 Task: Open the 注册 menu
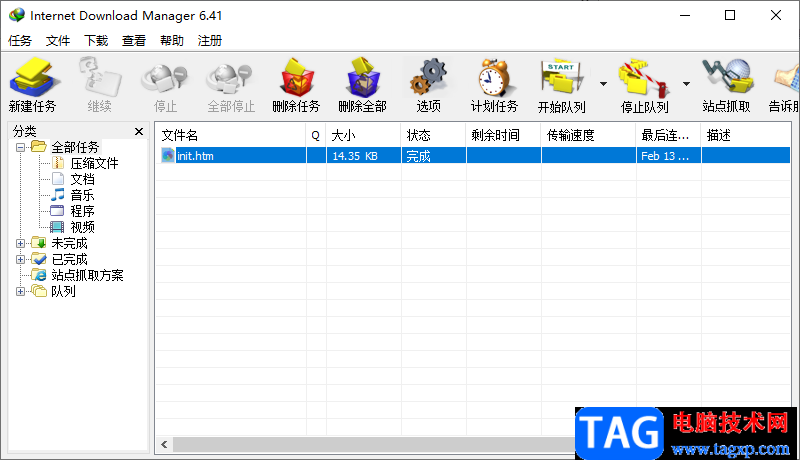coord(210,40)
